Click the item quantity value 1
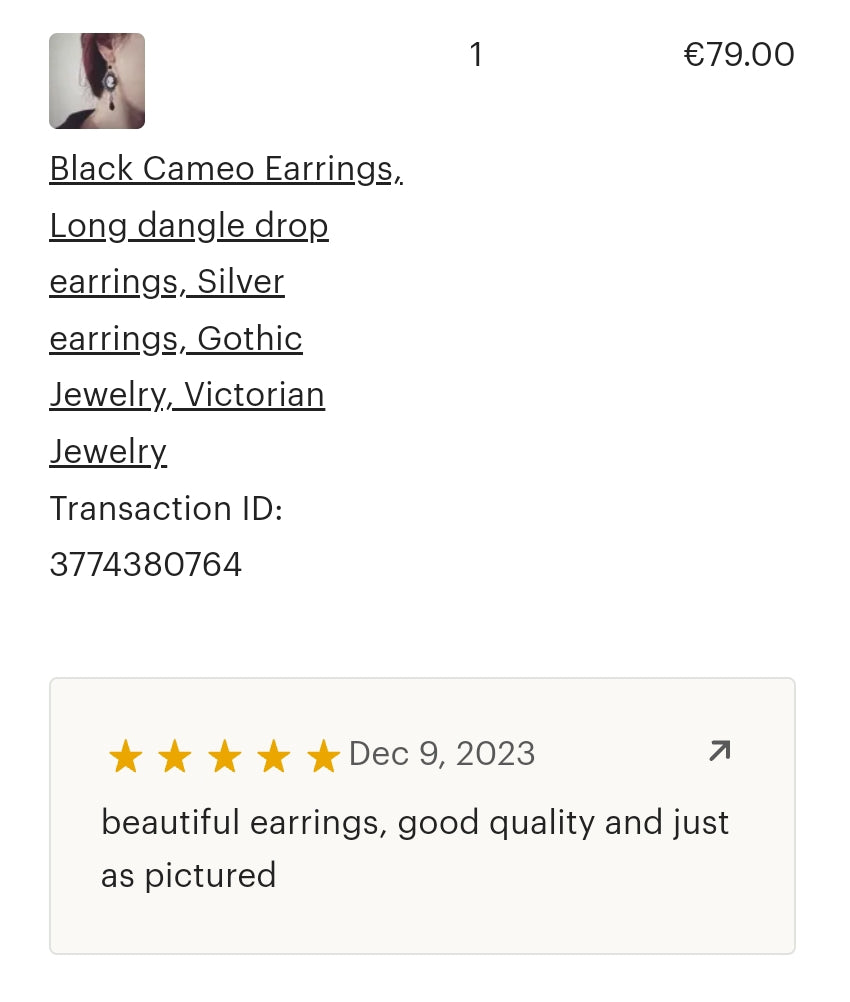The image size is (850, 1002). pyautogui.click(x=476, y=55)
